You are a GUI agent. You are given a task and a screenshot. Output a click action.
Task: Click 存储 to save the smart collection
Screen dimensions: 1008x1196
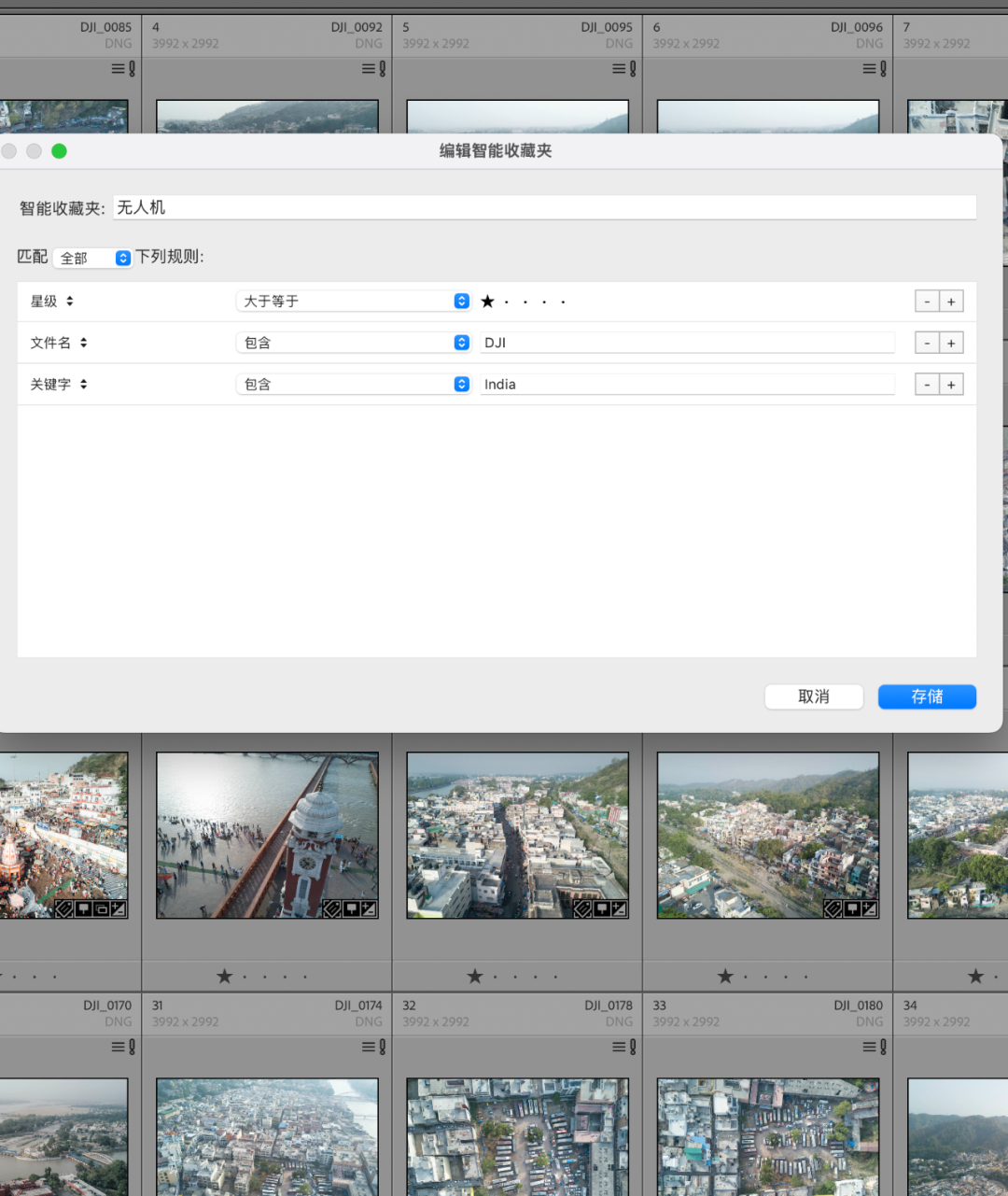pos(927,696)
